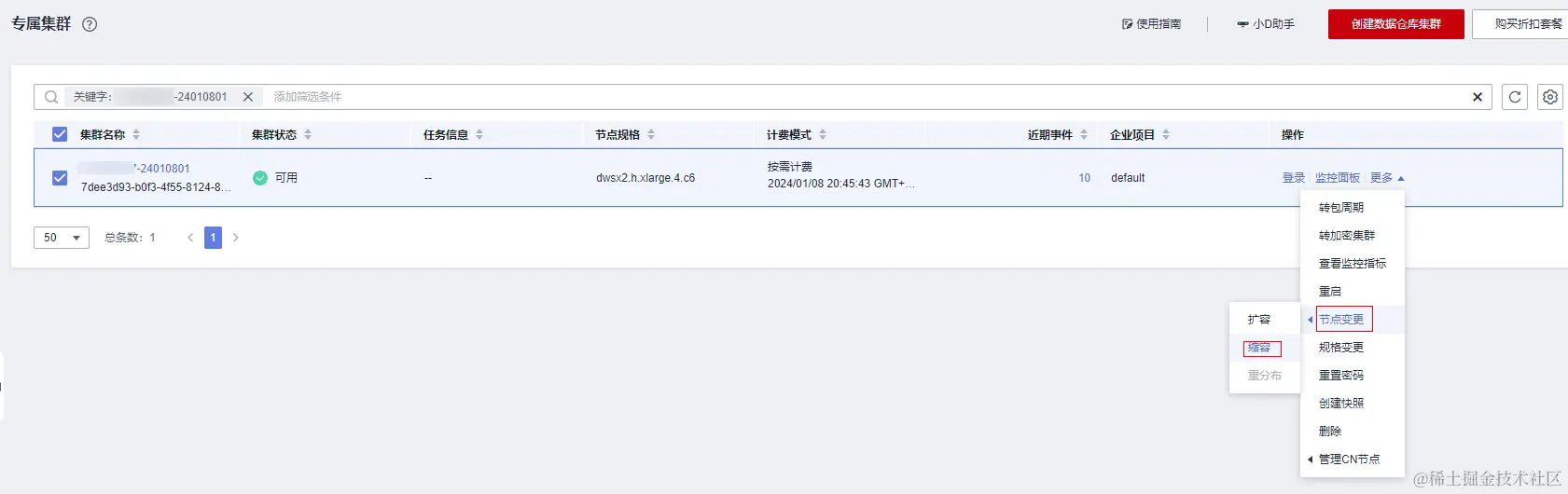This screenshot has height=494, width=1568.
Task: Select 规格变更 menu item
Action: point(1341,348)
